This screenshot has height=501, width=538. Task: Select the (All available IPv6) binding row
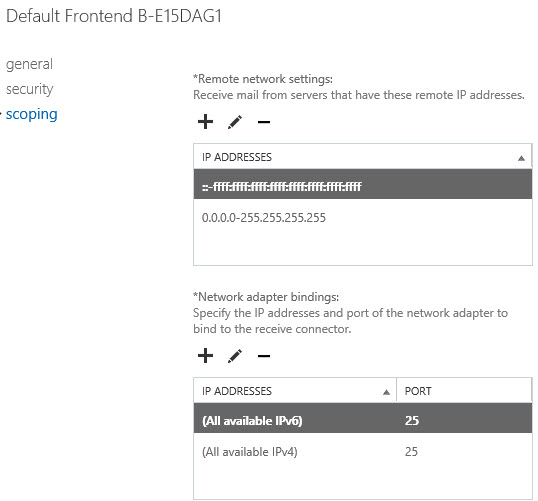(x=363, y=421)
